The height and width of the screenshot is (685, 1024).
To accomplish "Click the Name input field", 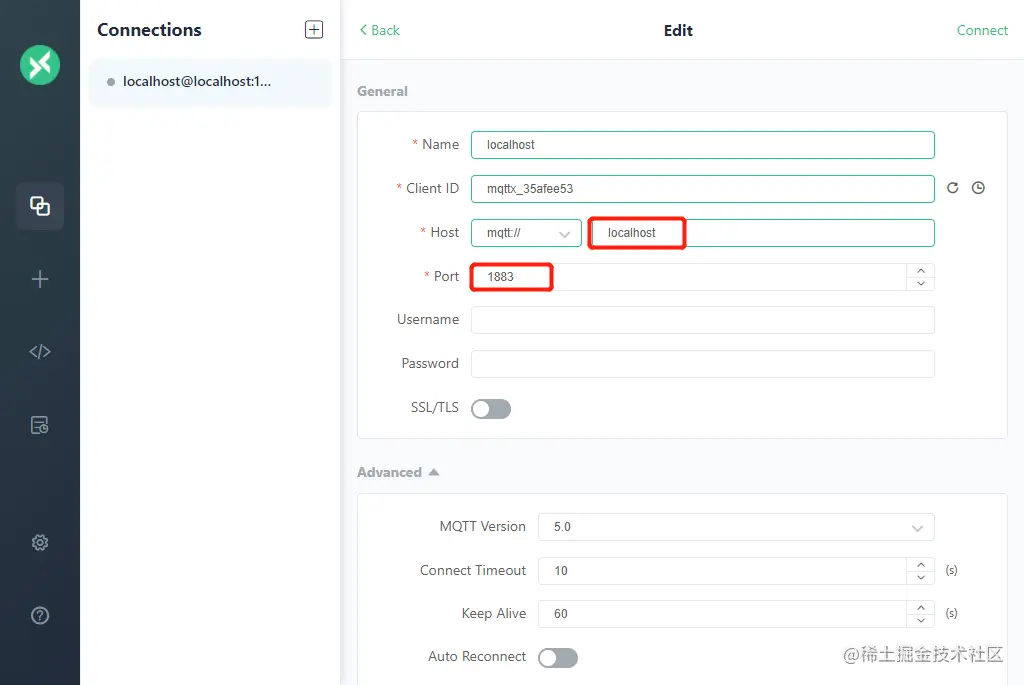I will point(703,145).
